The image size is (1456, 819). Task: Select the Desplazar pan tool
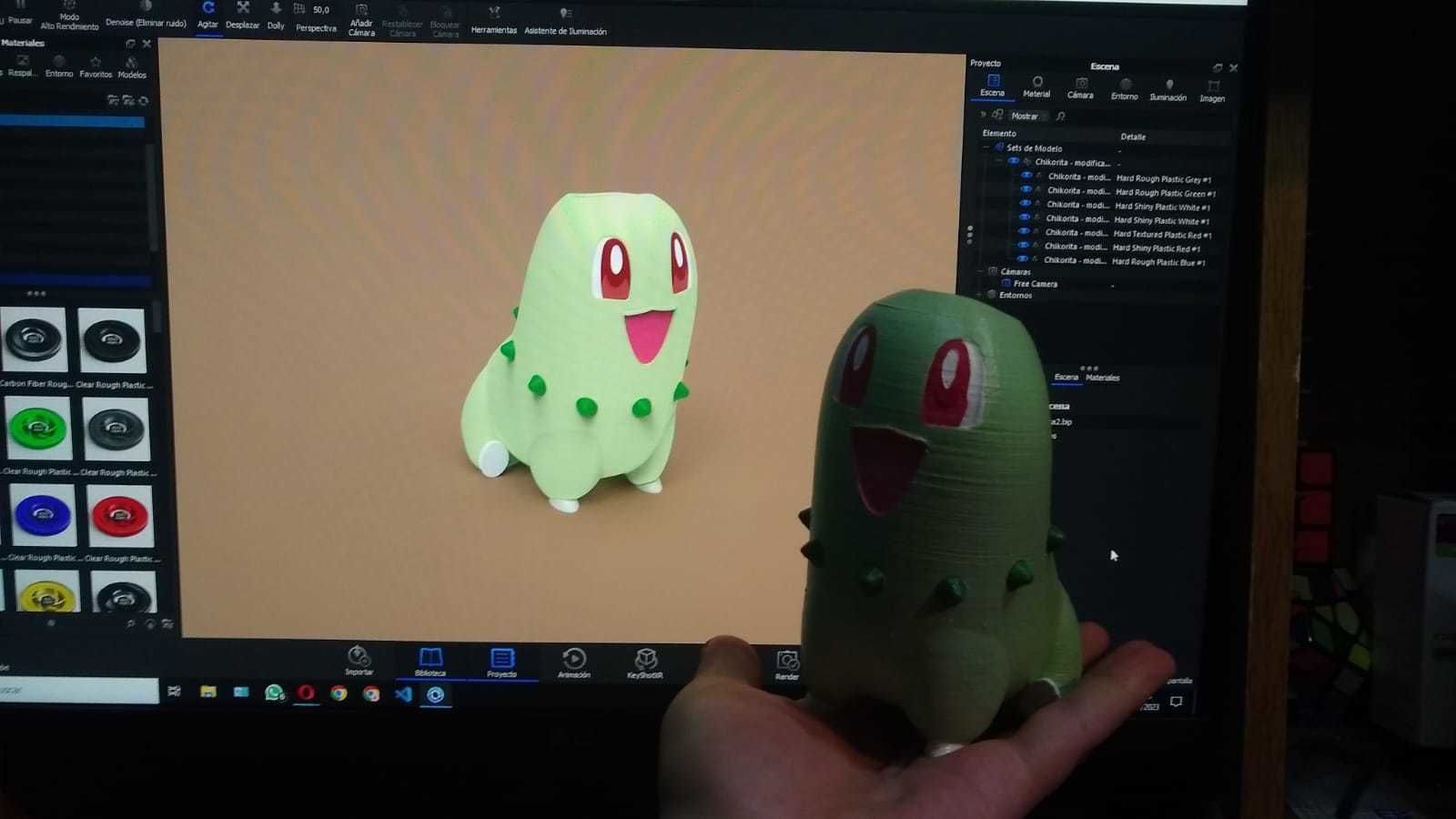click(243, 15)
